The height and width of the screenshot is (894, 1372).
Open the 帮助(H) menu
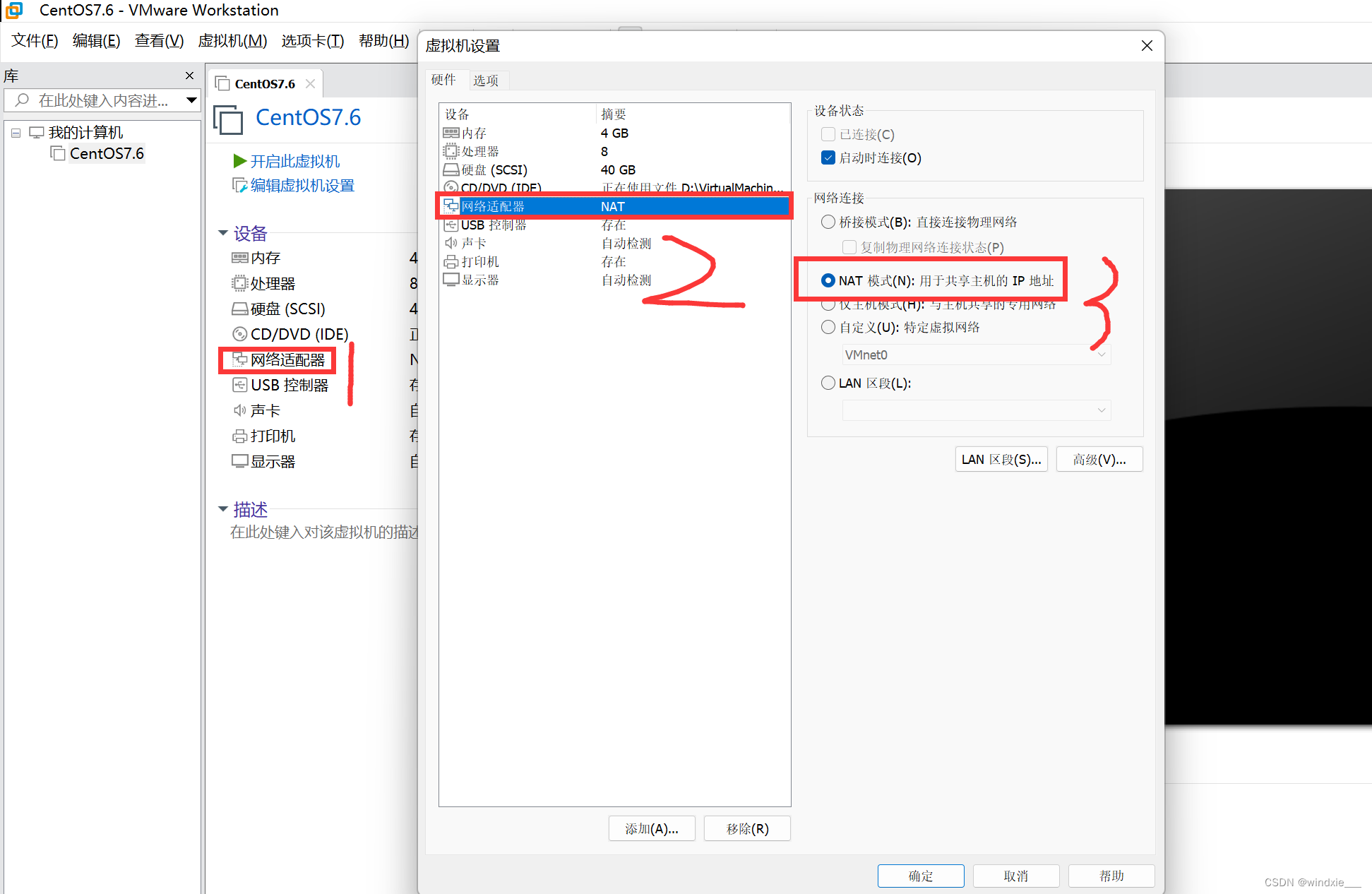pos(384,40)
